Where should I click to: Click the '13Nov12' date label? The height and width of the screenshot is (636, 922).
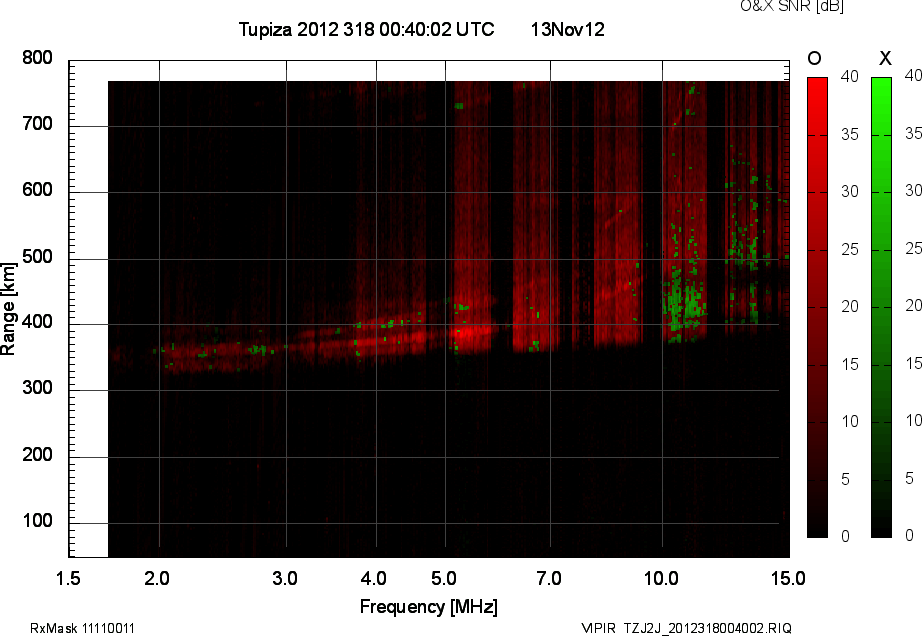tap(567, 30)
